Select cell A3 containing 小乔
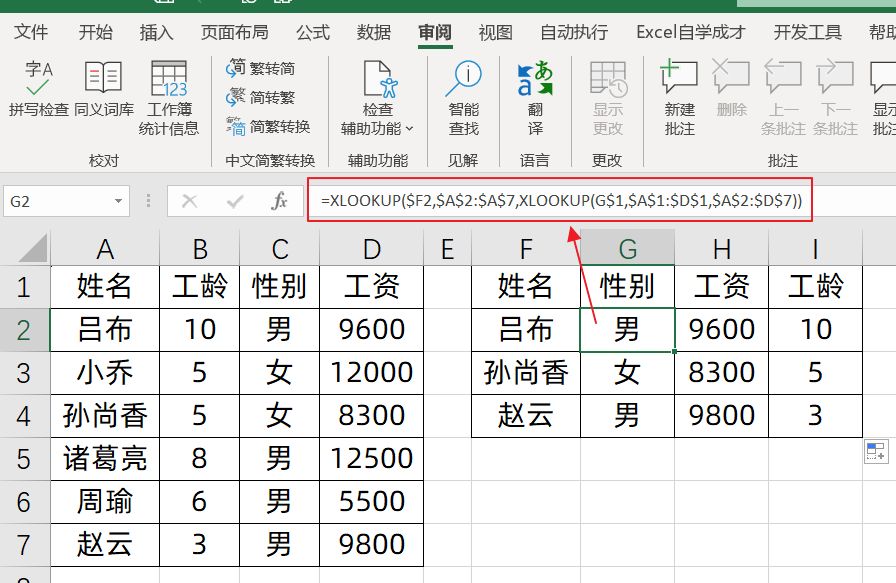The height and width of the screenshot is (583, 896). [x=105, y=373]
